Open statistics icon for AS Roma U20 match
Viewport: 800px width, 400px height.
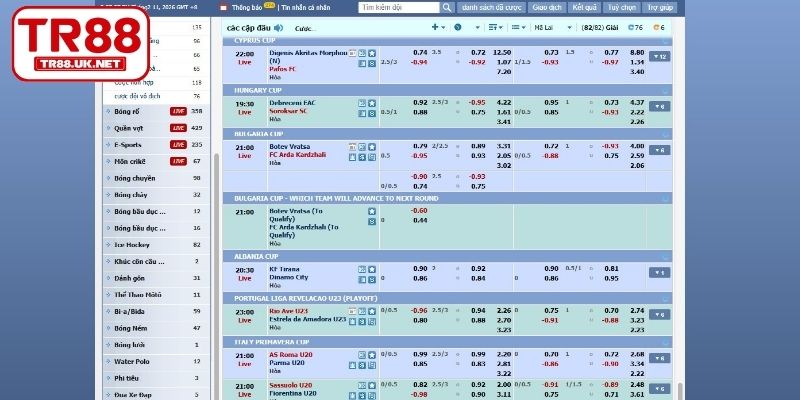[362, 355]
